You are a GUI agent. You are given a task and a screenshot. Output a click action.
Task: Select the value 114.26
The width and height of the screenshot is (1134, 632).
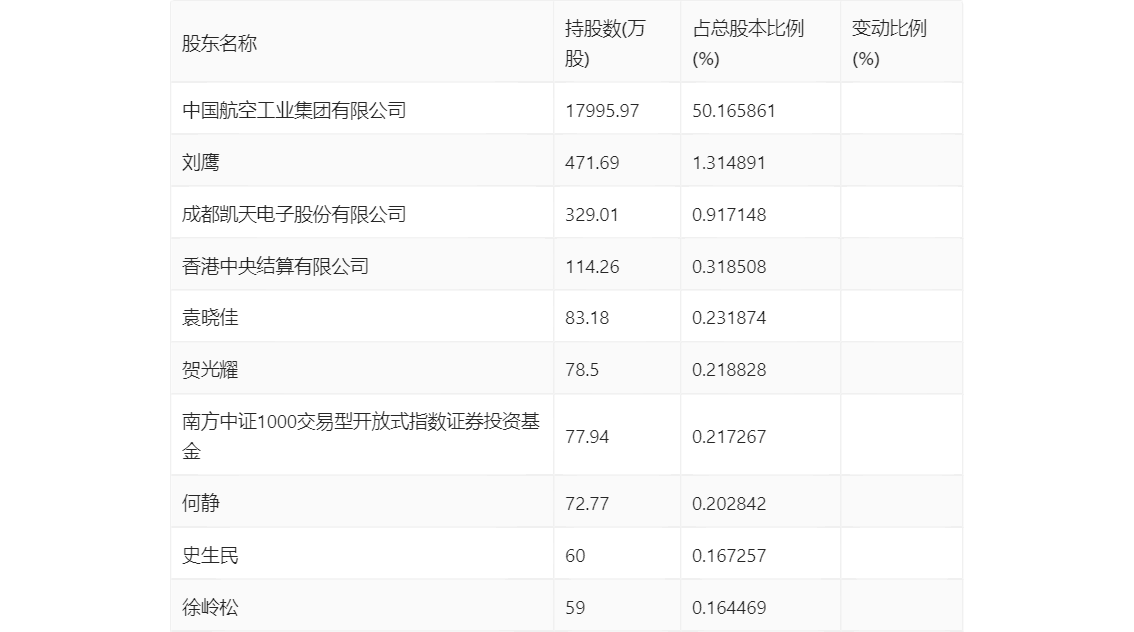click(x=592, y=267)
